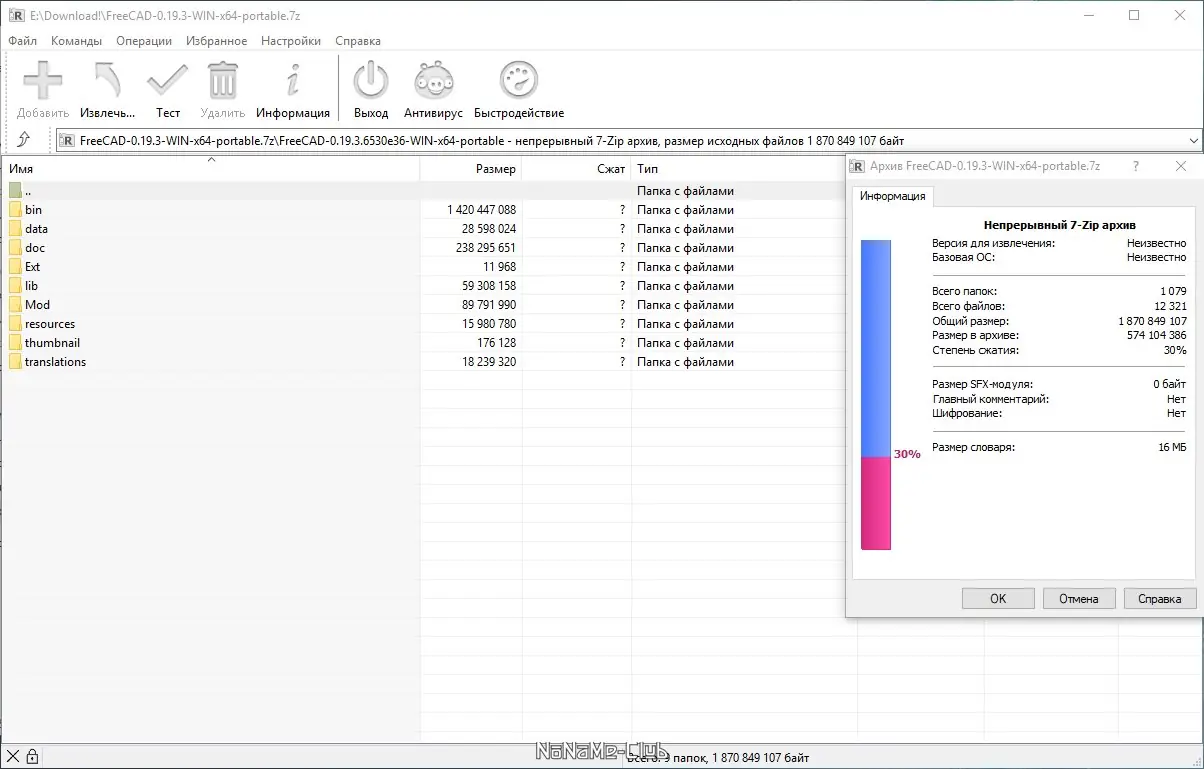Launch the Антивирус pig icon
This screenshot has height=769, width=1204.
434,80
